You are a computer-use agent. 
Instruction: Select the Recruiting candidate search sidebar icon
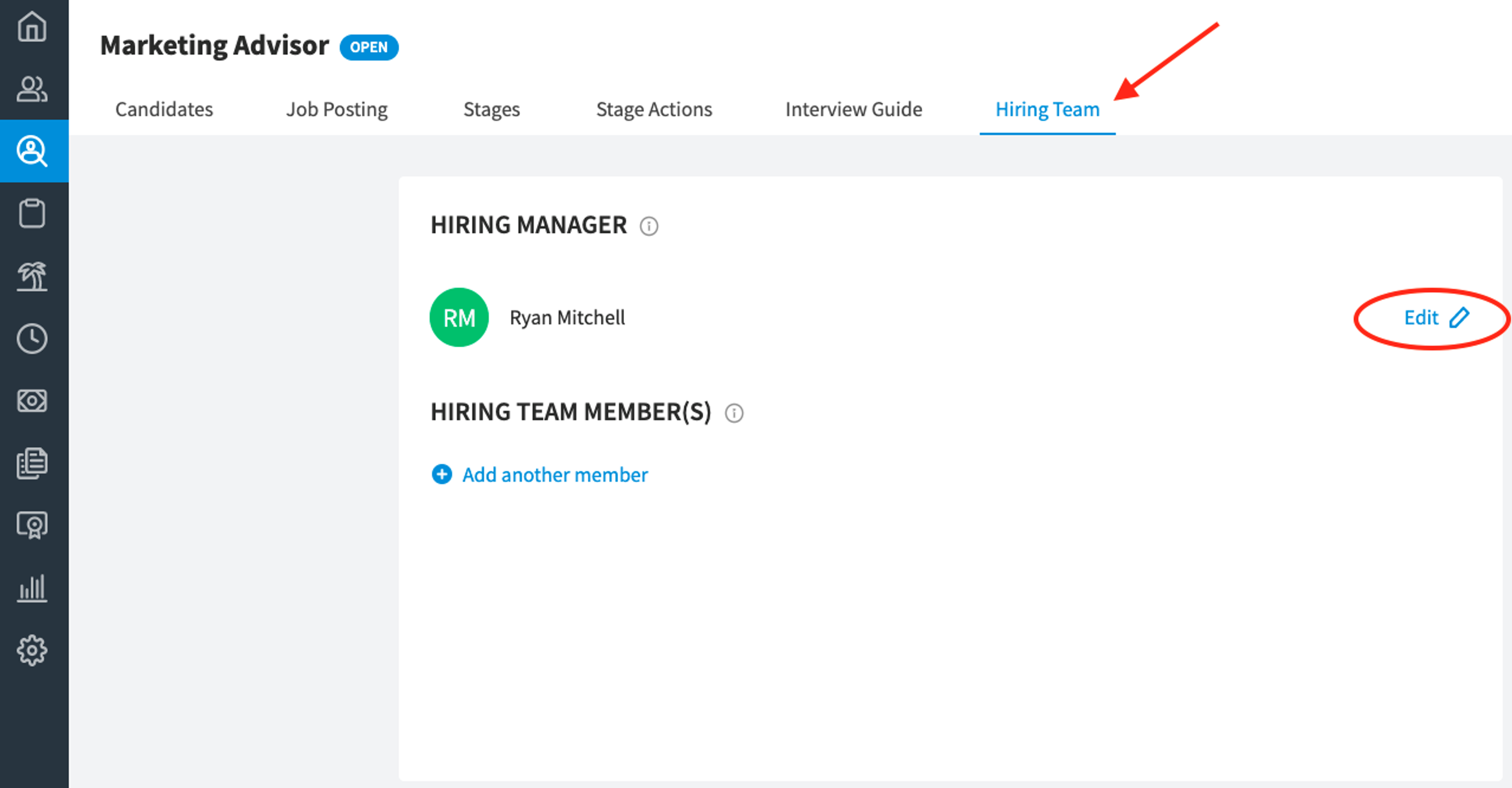coord(32,151)
